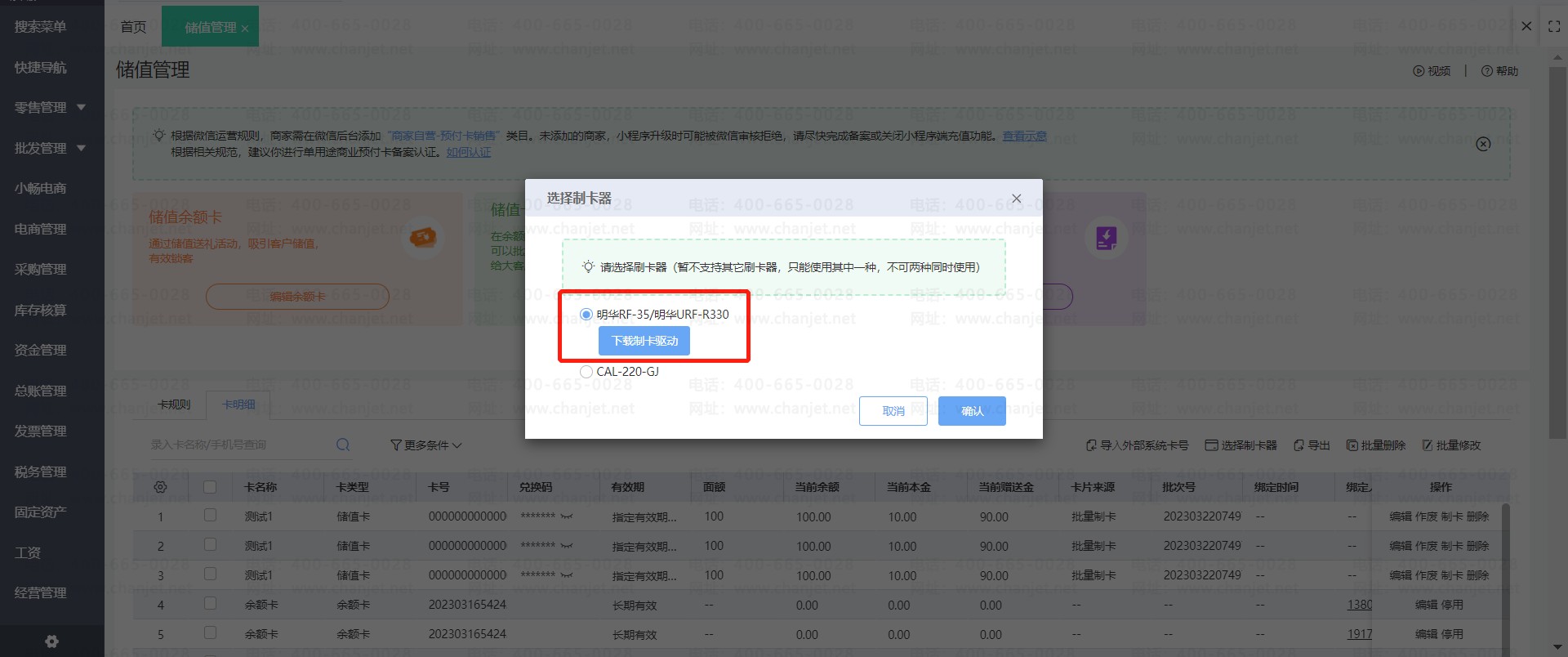Click 删除 in table row 2
The image size is (1568, 657).
point(1478,546)
